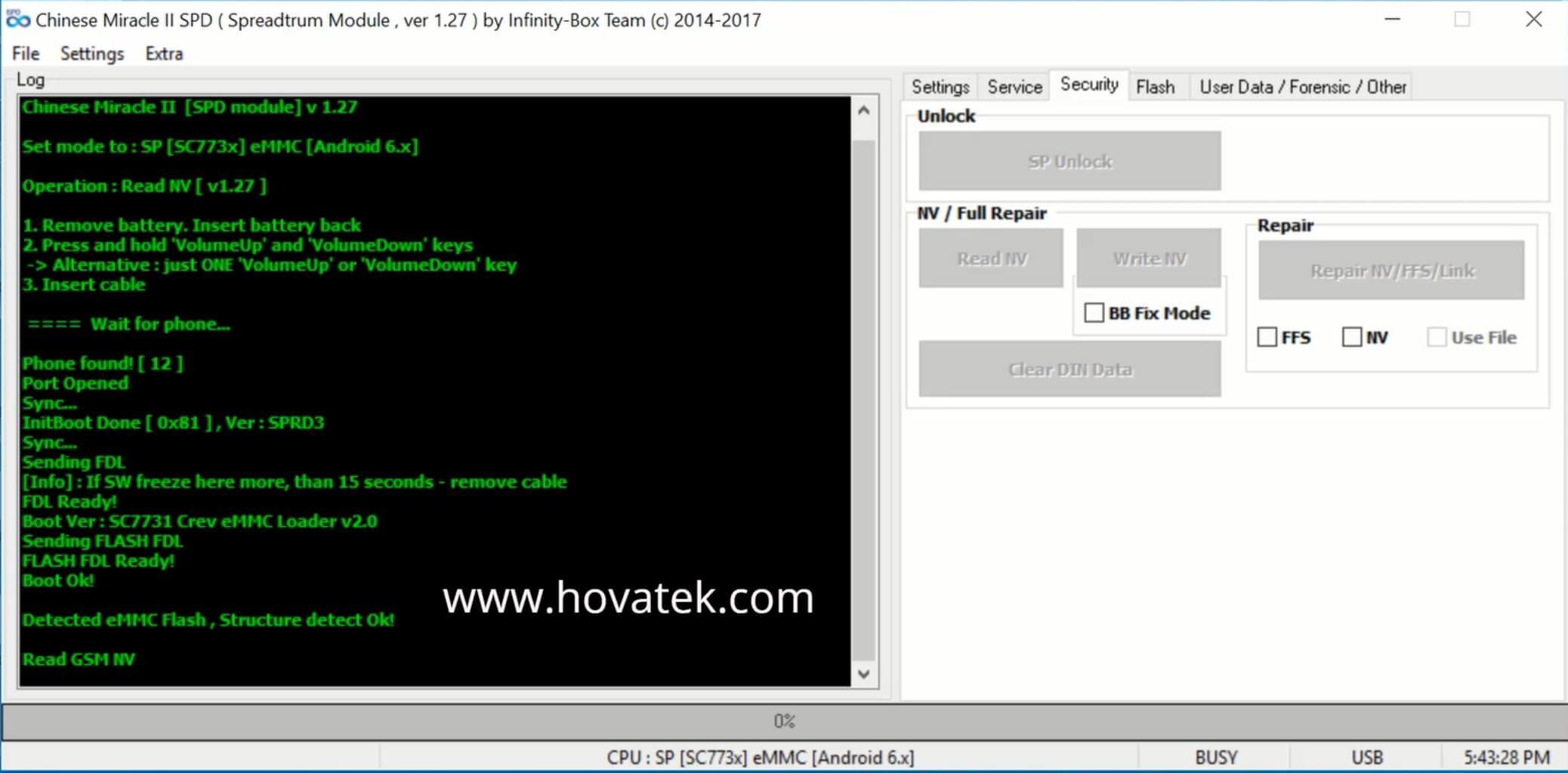Click log line '3. Insert cable'
Viewport: 1568px width, 773px height.
[84, 285]
